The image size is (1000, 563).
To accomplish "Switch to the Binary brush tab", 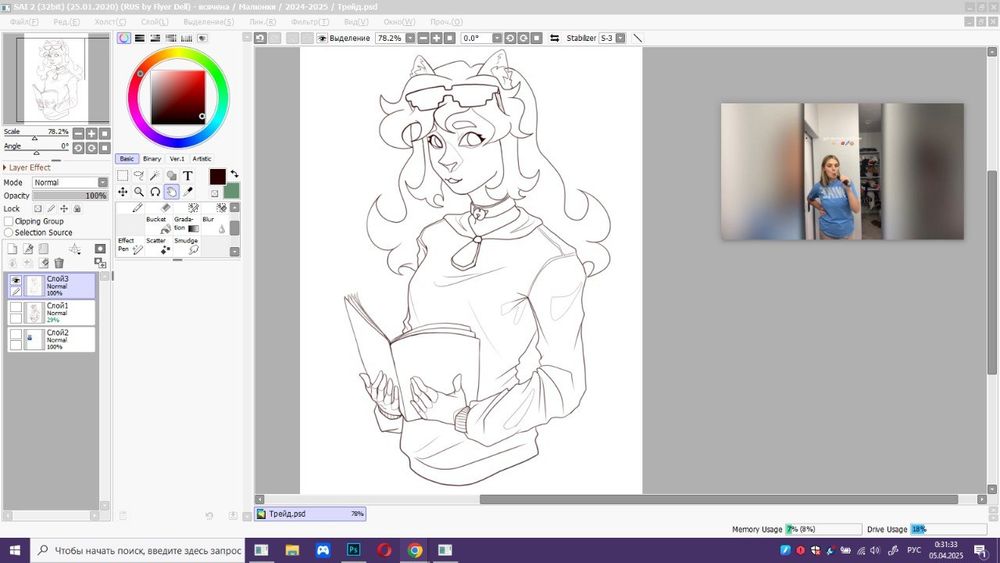I will coord(152,159).
